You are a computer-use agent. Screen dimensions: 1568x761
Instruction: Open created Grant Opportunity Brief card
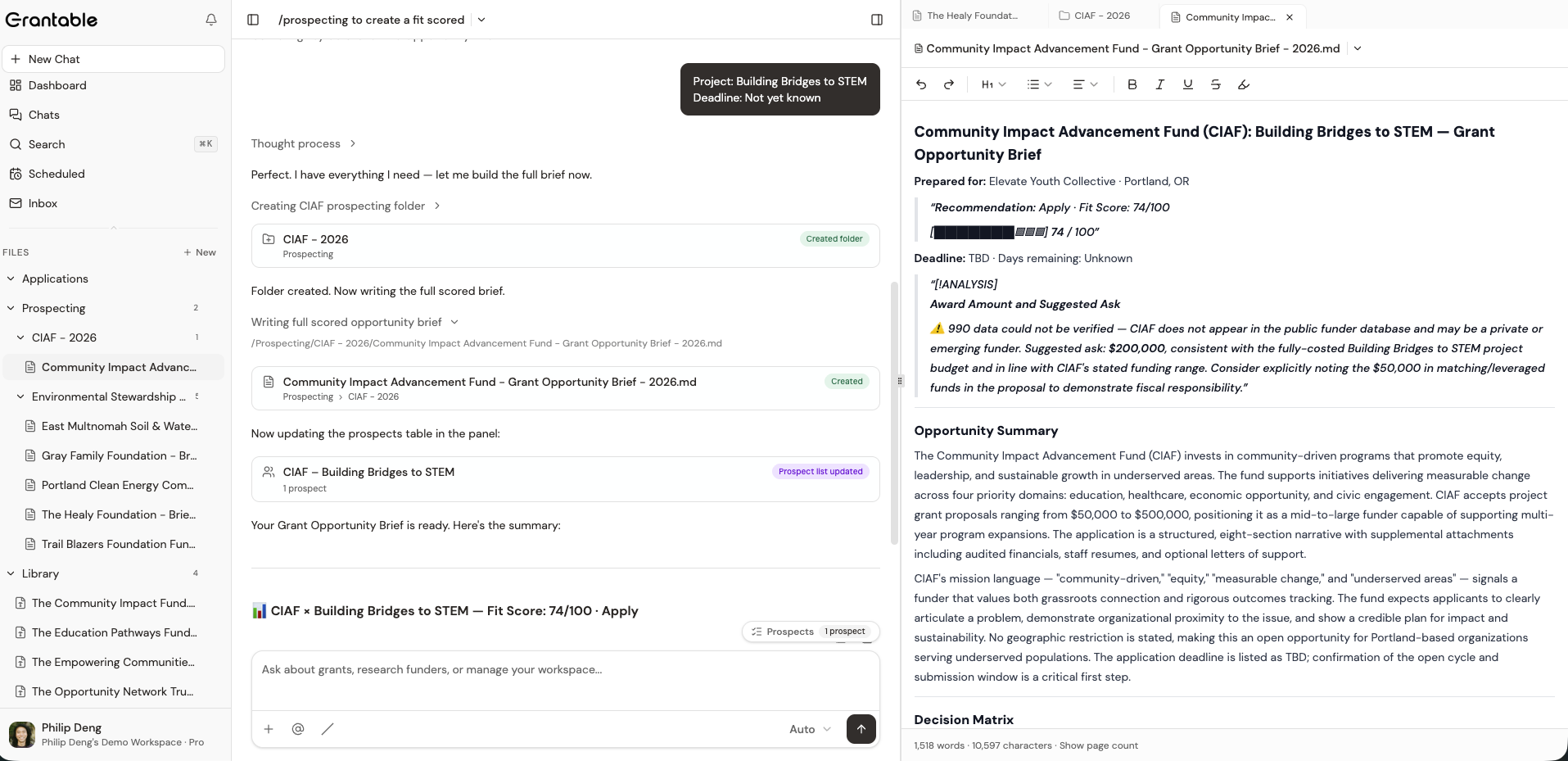tap(565, 388)
